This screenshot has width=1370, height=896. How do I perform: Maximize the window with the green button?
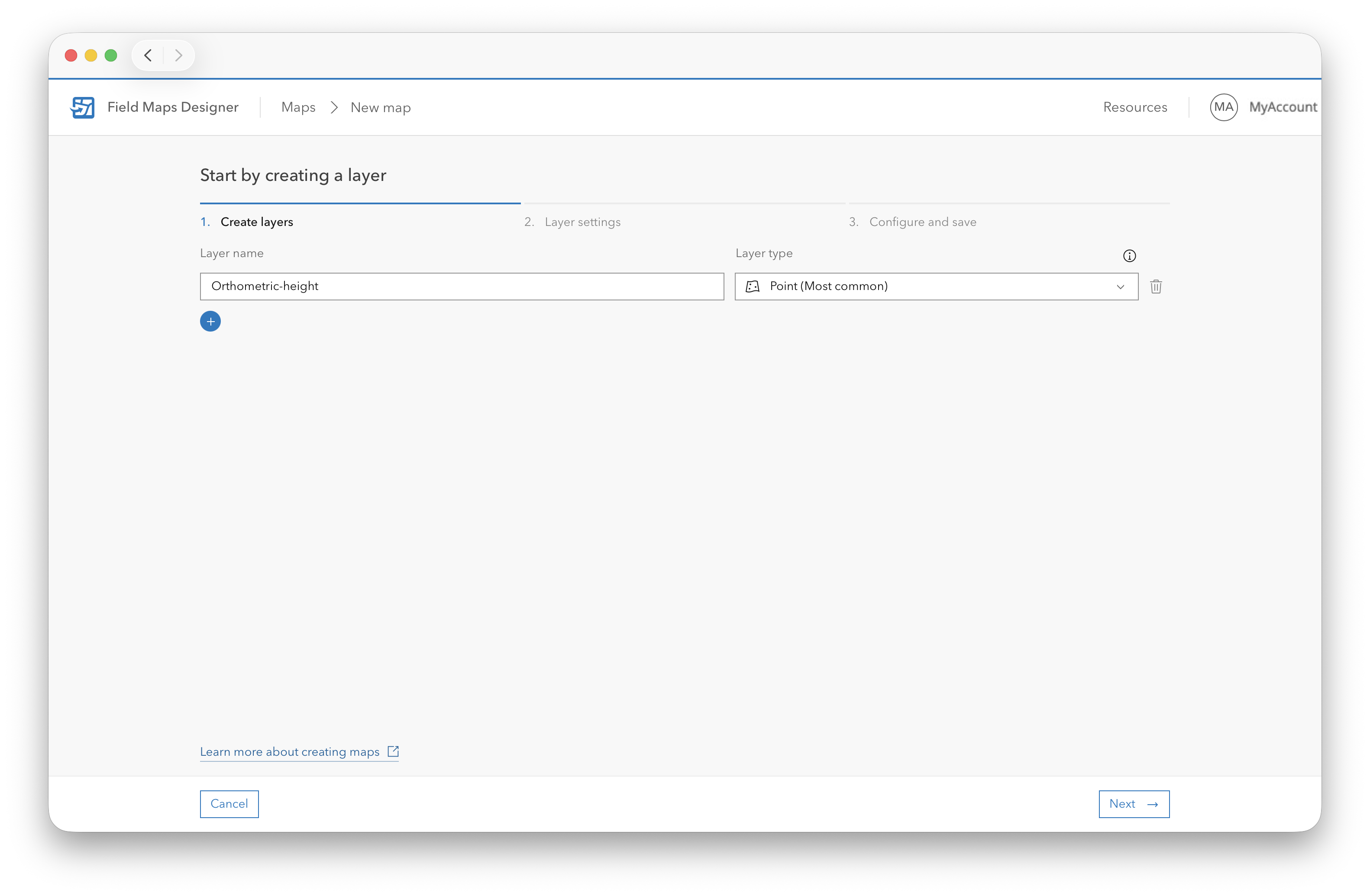point(111,55)
